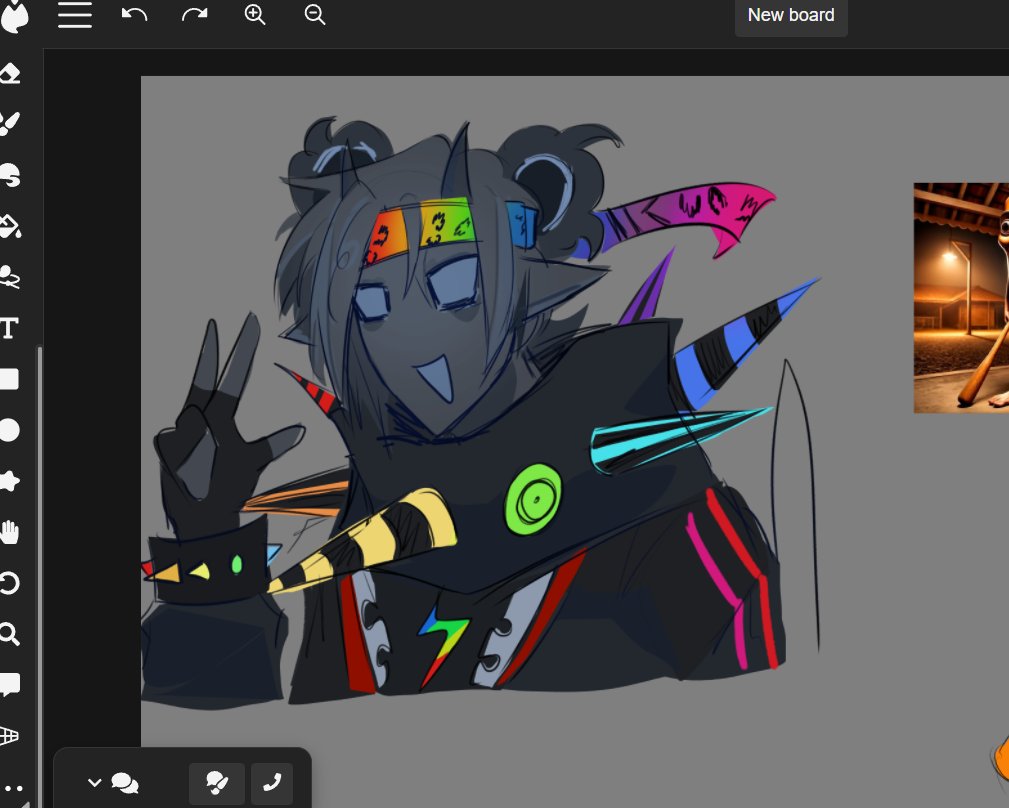Select the custom star shape tool

point(10,481)
